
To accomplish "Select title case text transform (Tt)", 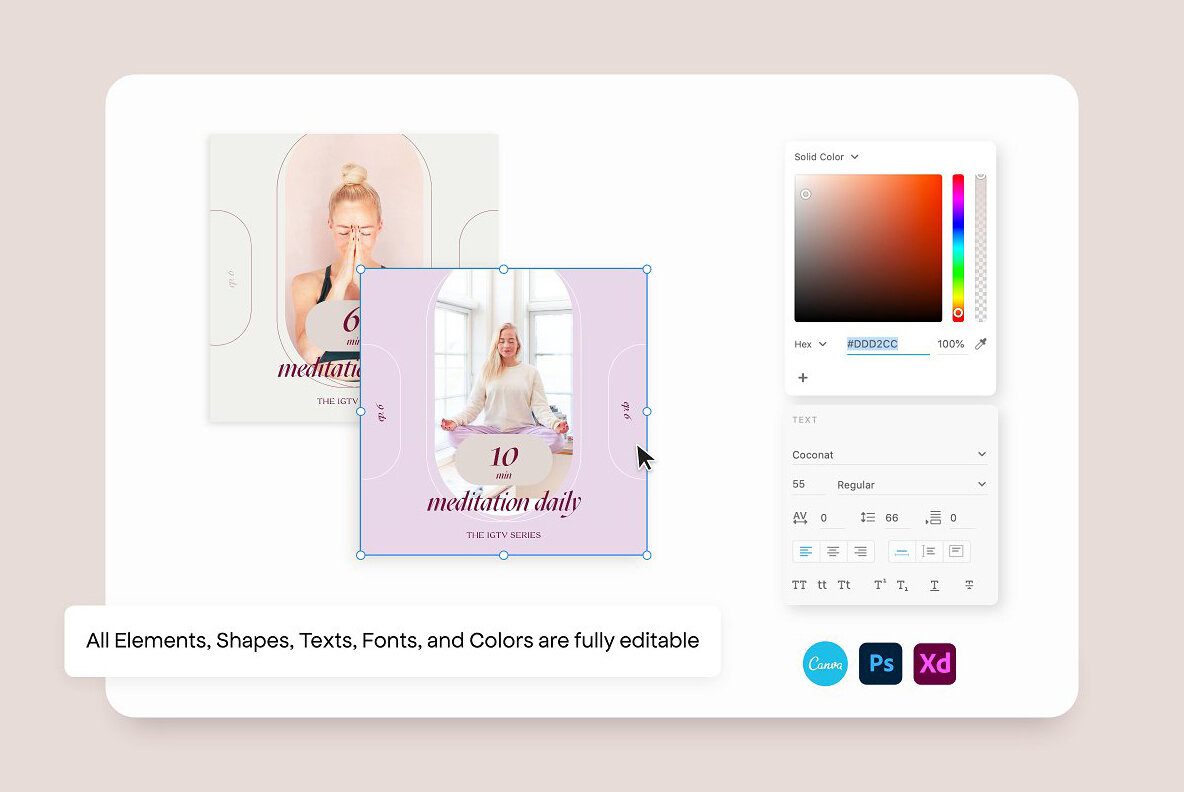I will point(844,584).
